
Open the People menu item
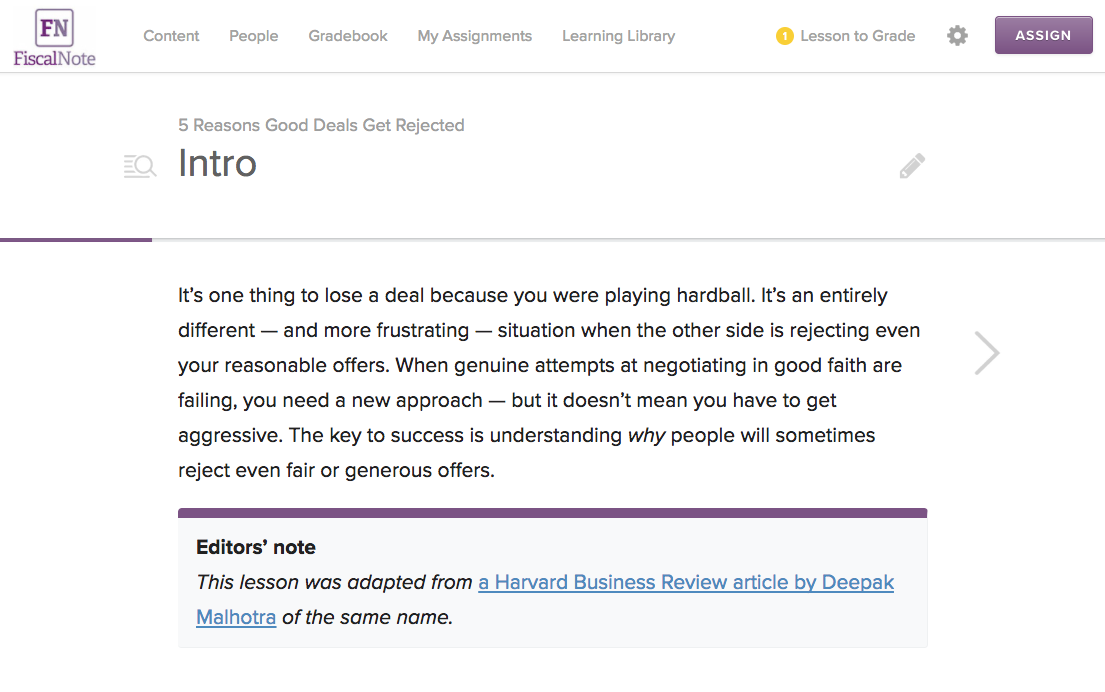click(x=254, y=36)
